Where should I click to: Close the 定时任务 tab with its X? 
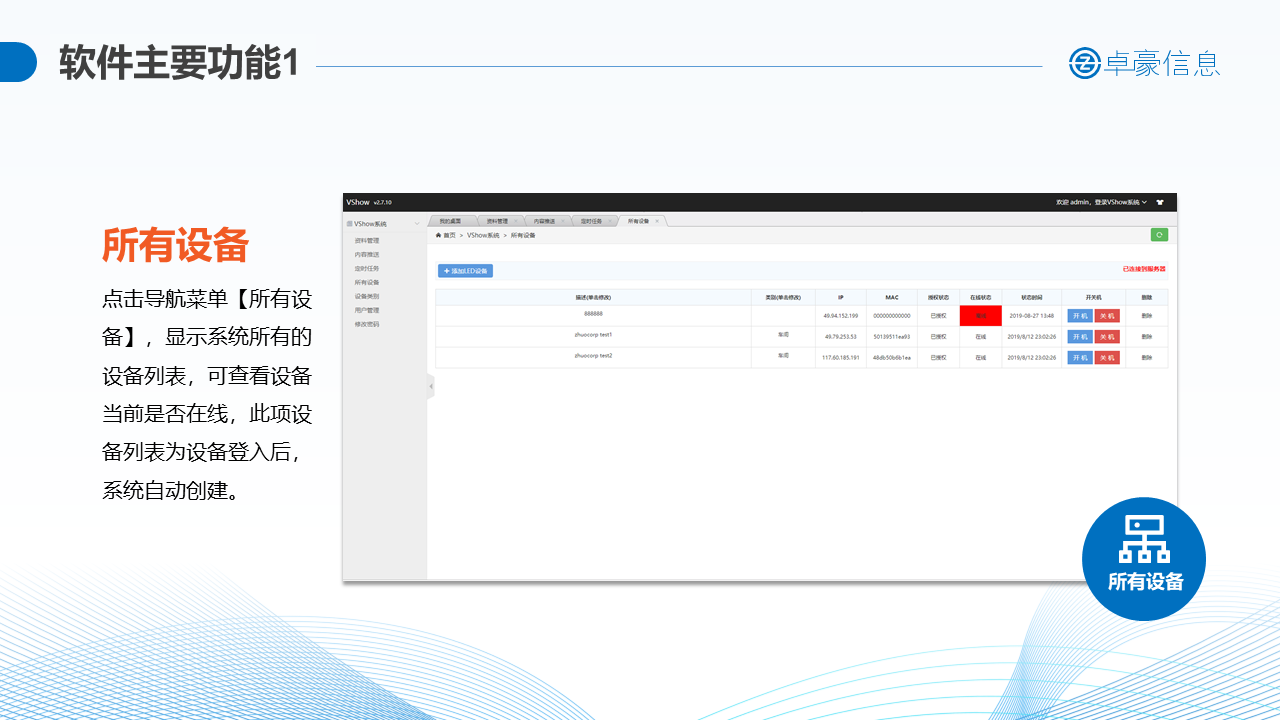(x=609, y=221)
